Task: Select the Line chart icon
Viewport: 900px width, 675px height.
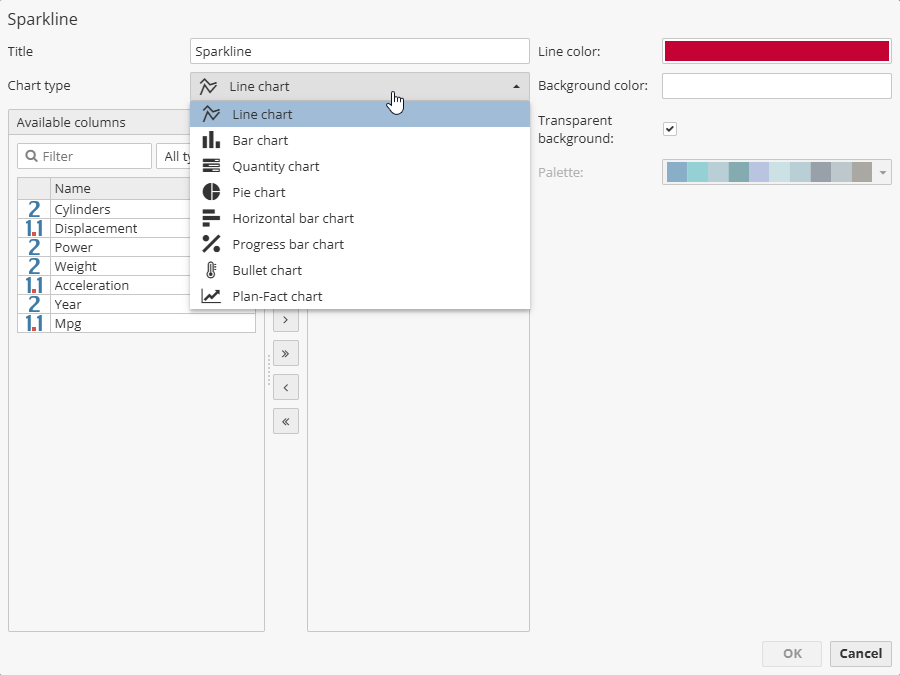Action: point(210,114)
